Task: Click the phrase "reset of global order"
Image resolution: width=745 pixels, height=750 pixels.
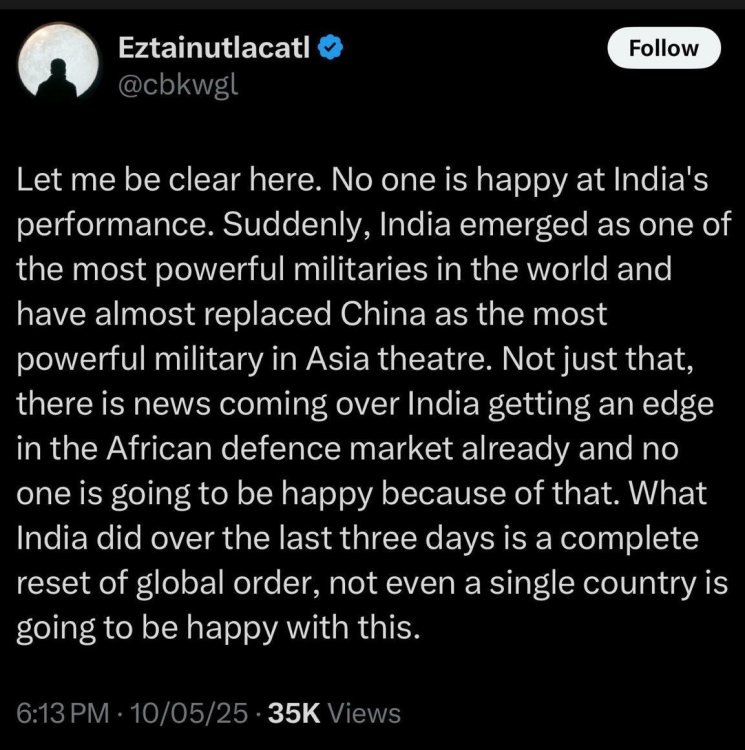Action: tap(167, 583)
